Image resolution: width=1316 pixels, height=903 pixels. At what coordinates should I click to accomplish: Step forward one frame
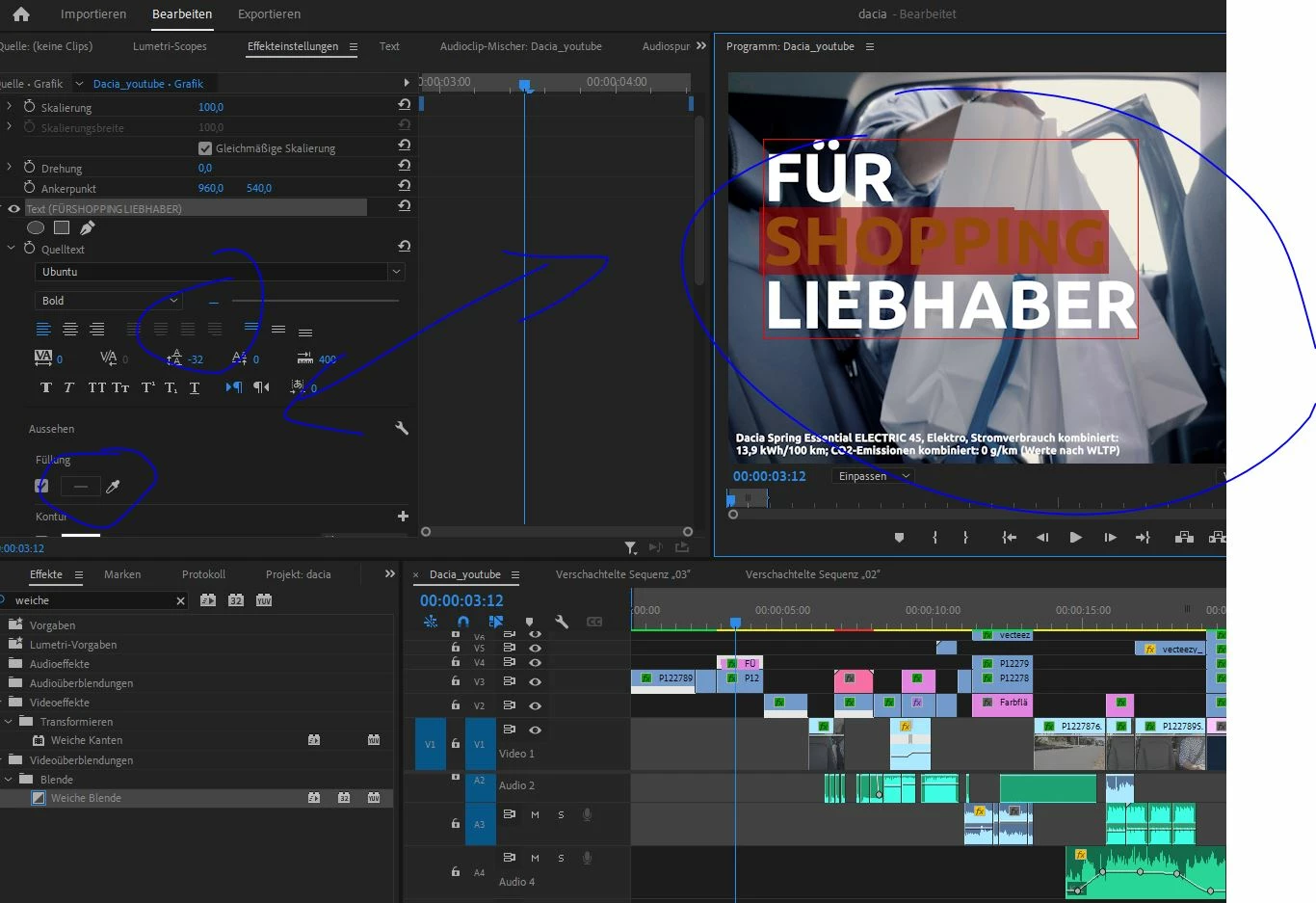1110,538
